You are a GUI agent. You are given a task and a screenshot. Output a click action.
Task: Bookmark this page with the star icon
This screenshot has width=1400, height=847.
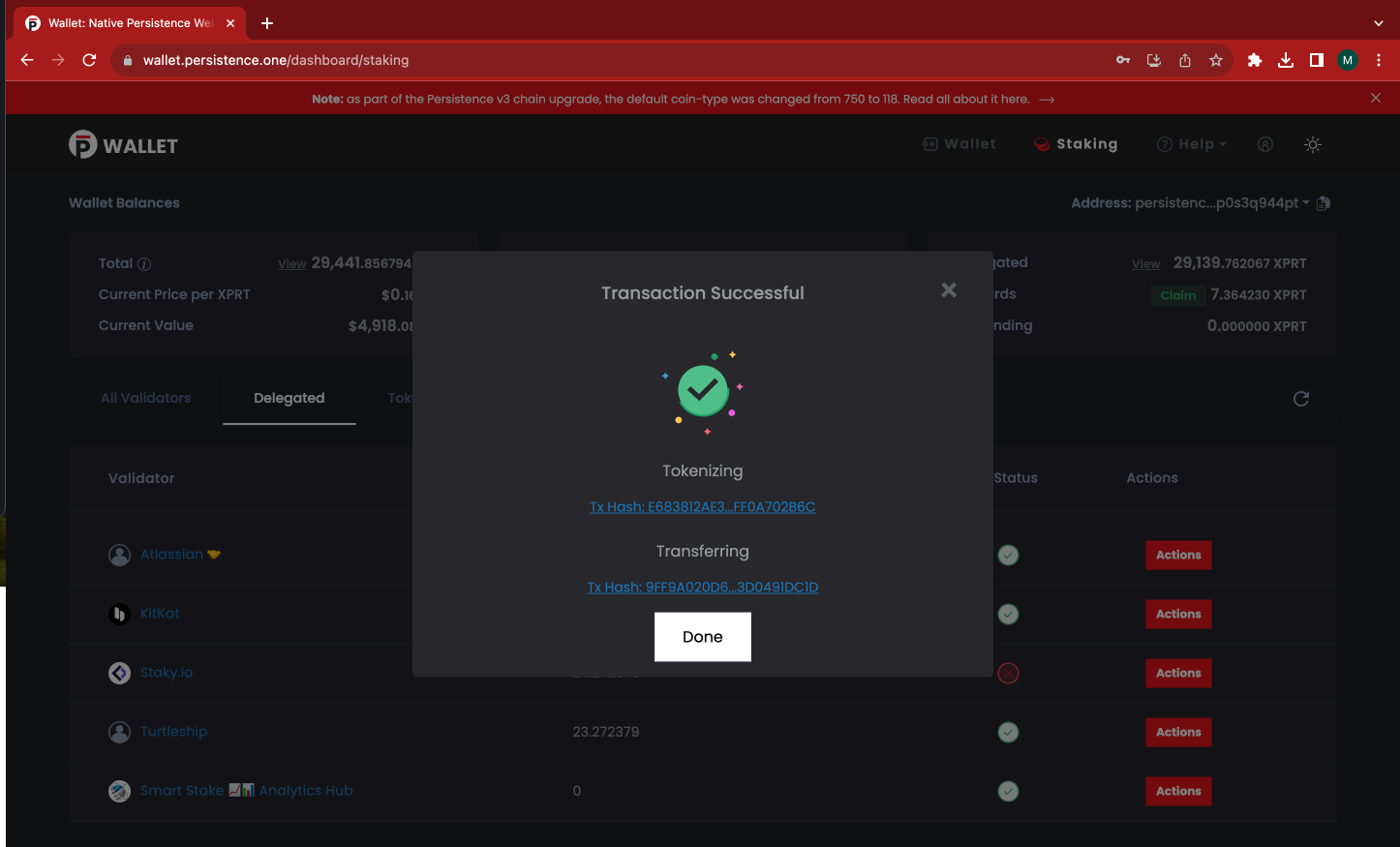tap(1216, 60)
